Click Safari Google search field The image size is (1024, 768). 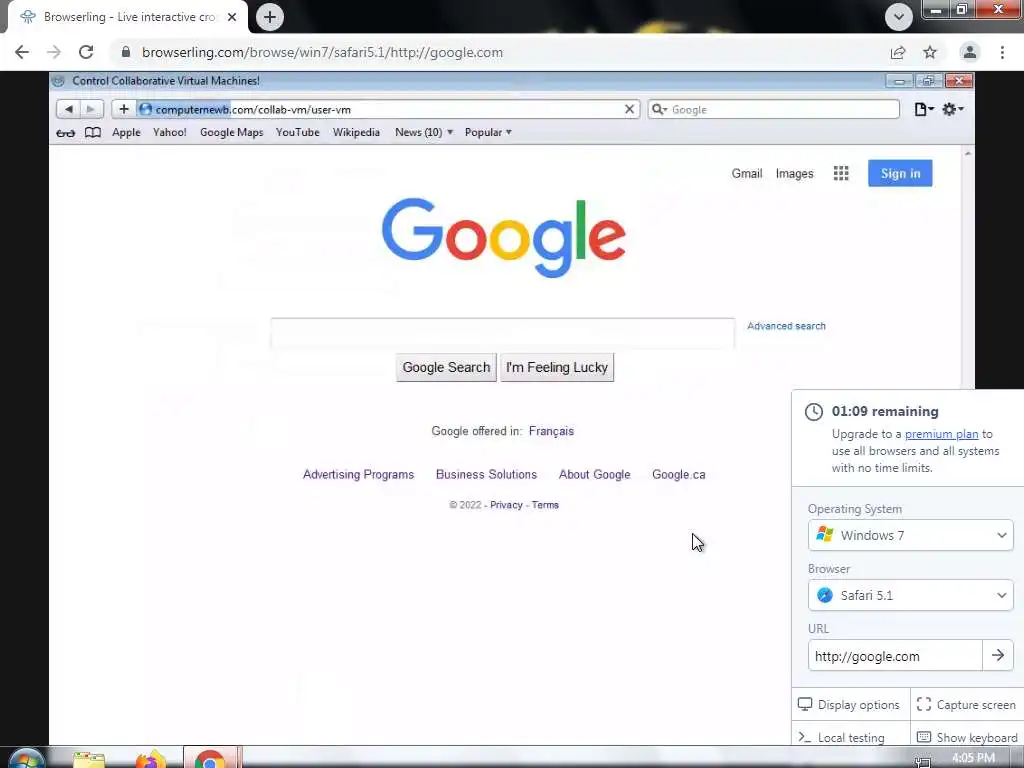(x=774, y=109)
